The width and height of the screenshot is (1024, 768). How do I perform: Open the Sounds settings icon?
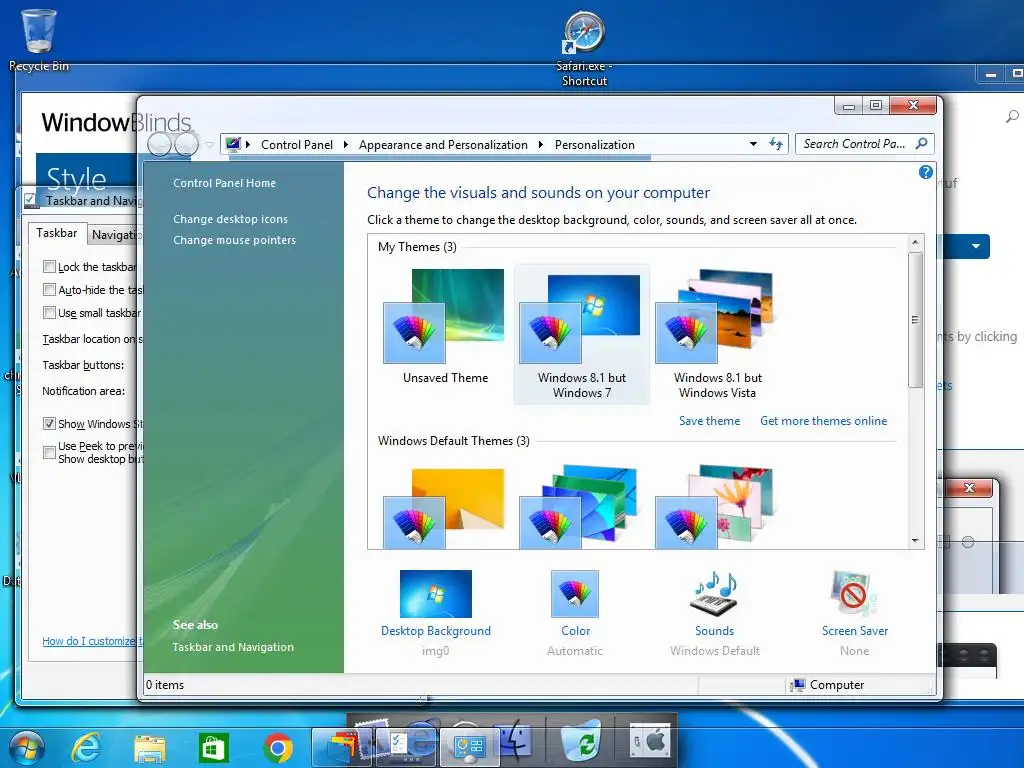714,594
